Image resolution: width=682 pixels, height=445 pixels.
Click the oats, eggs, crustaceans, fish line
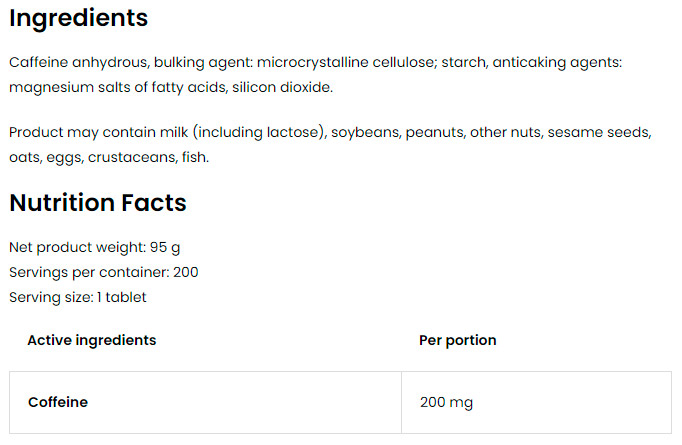click(109, 157)
